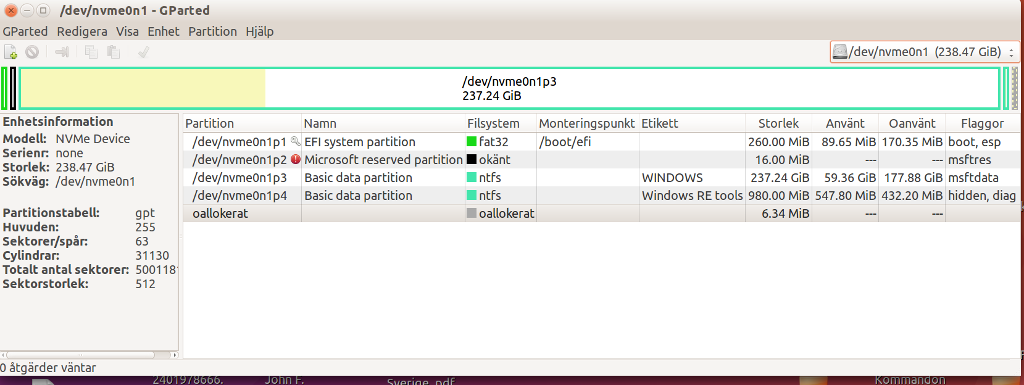1024x385 pixels.
Task: Click the Filsystem column header
Action: coord(500,123)
